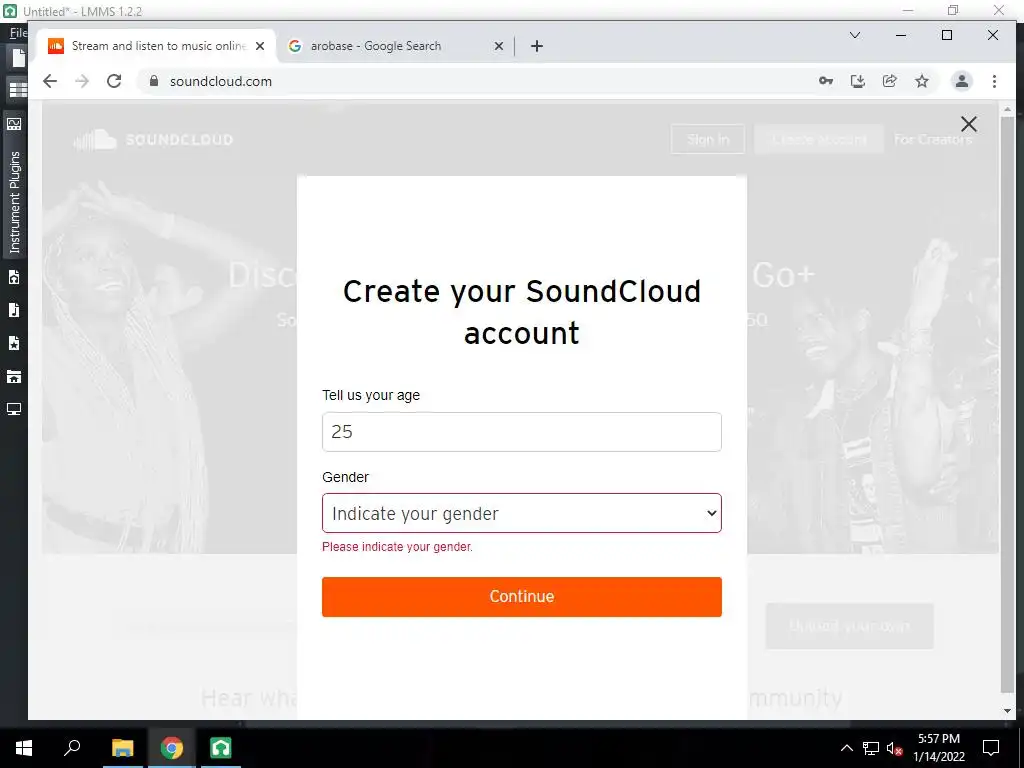Switch to the SoundCloud tab

click(157, 46)
